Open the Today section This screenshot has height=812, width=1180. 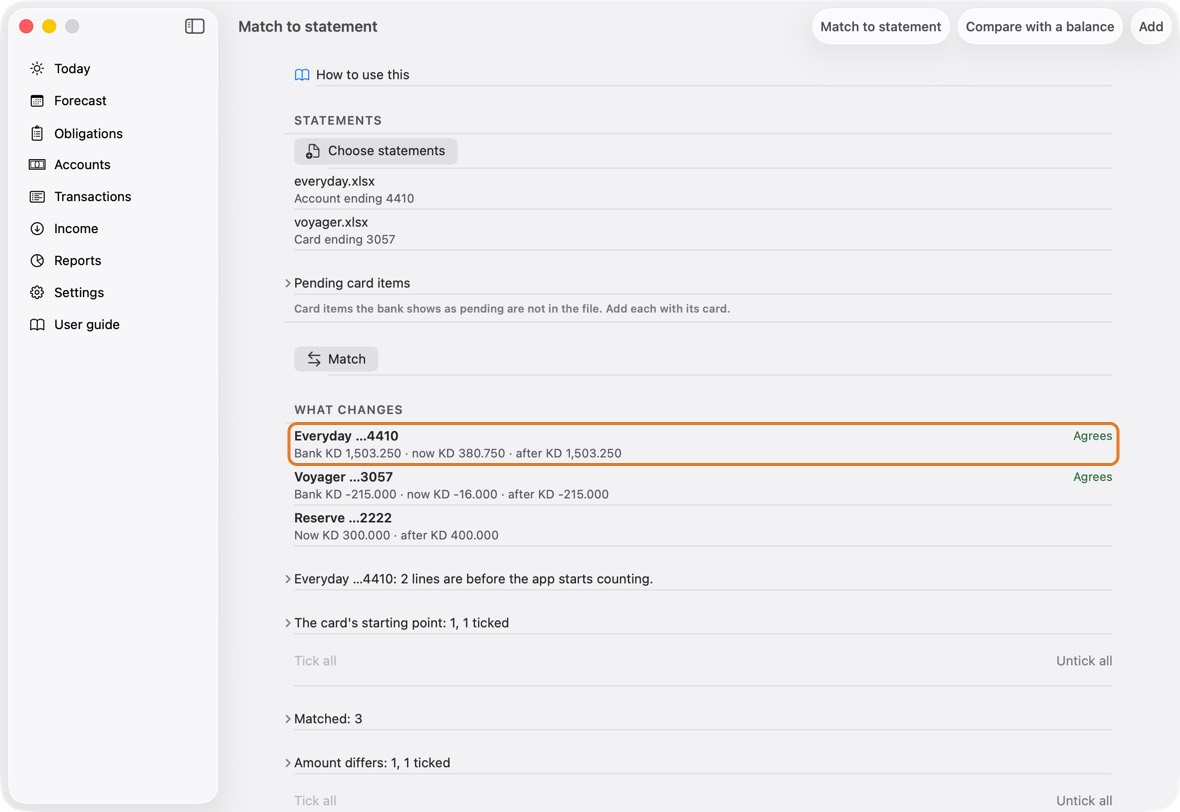[72, 68]
